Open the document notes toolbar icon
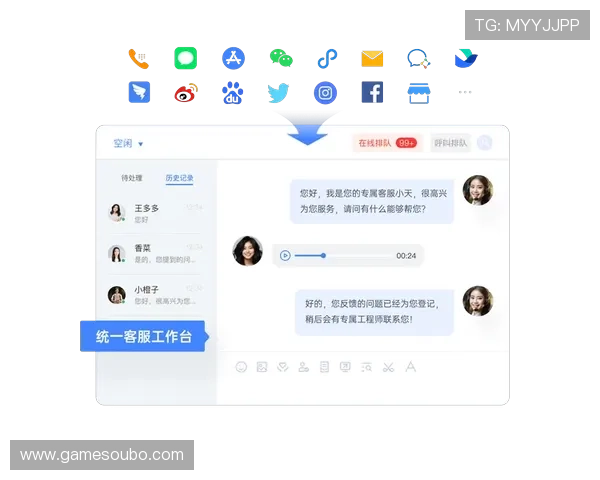600x480 pixels. (x=324, y=367)
